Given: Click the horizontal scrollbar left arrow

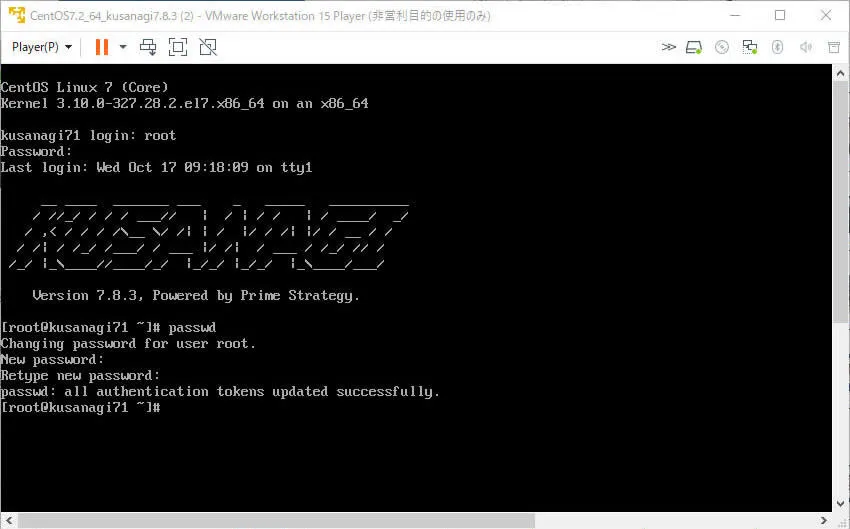Looking at the screenshot, I should [x=9, y=520].
